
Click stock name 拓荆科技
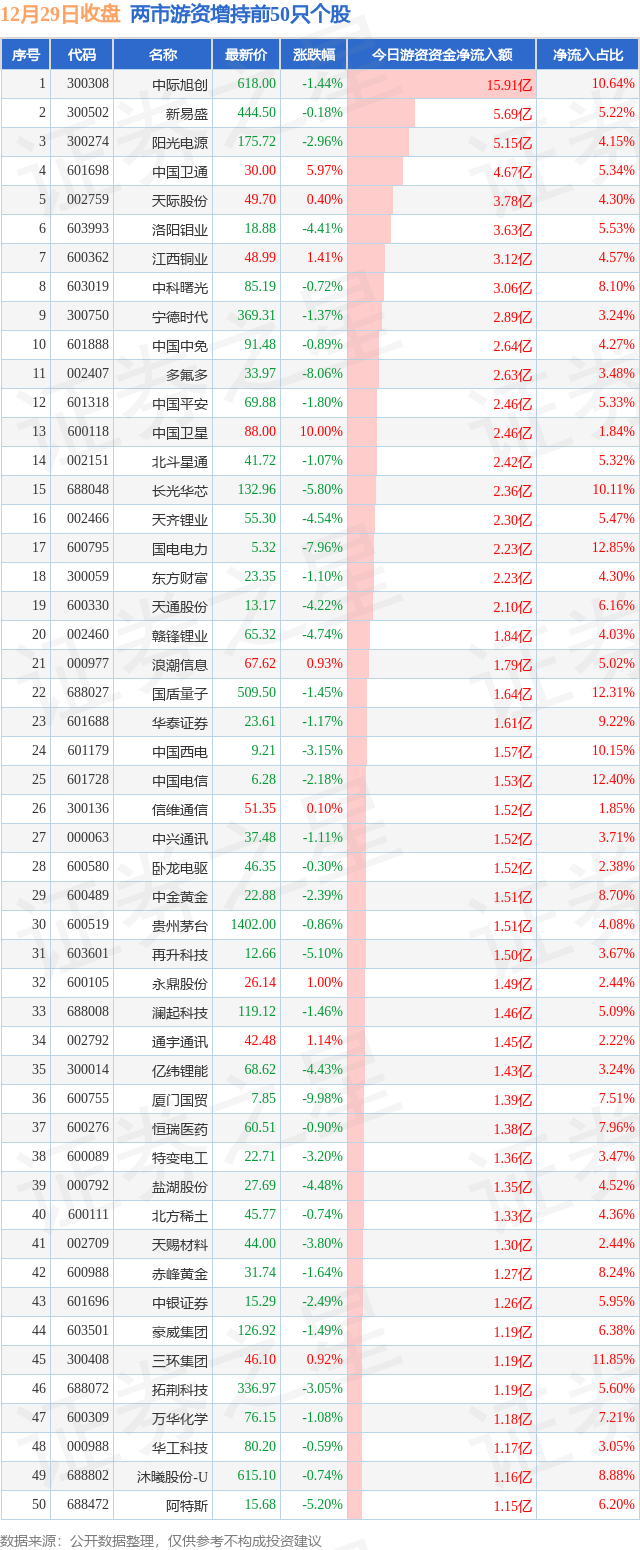(x=180, y=1389)
